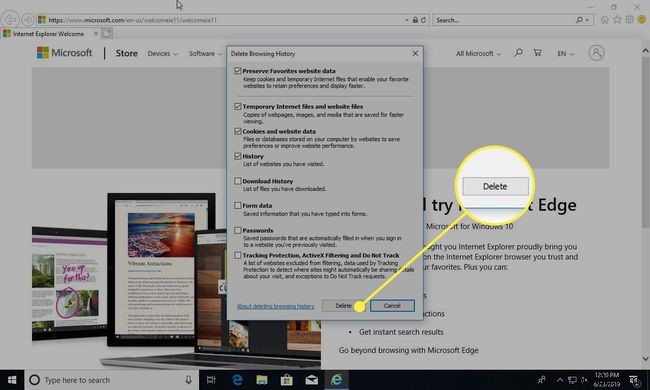Image resolution: width=650 pixels, height=390 pixels.
Task: Check Tracking Protection, ActiveX Filtering checkbox
Action: tap(238, 255)
